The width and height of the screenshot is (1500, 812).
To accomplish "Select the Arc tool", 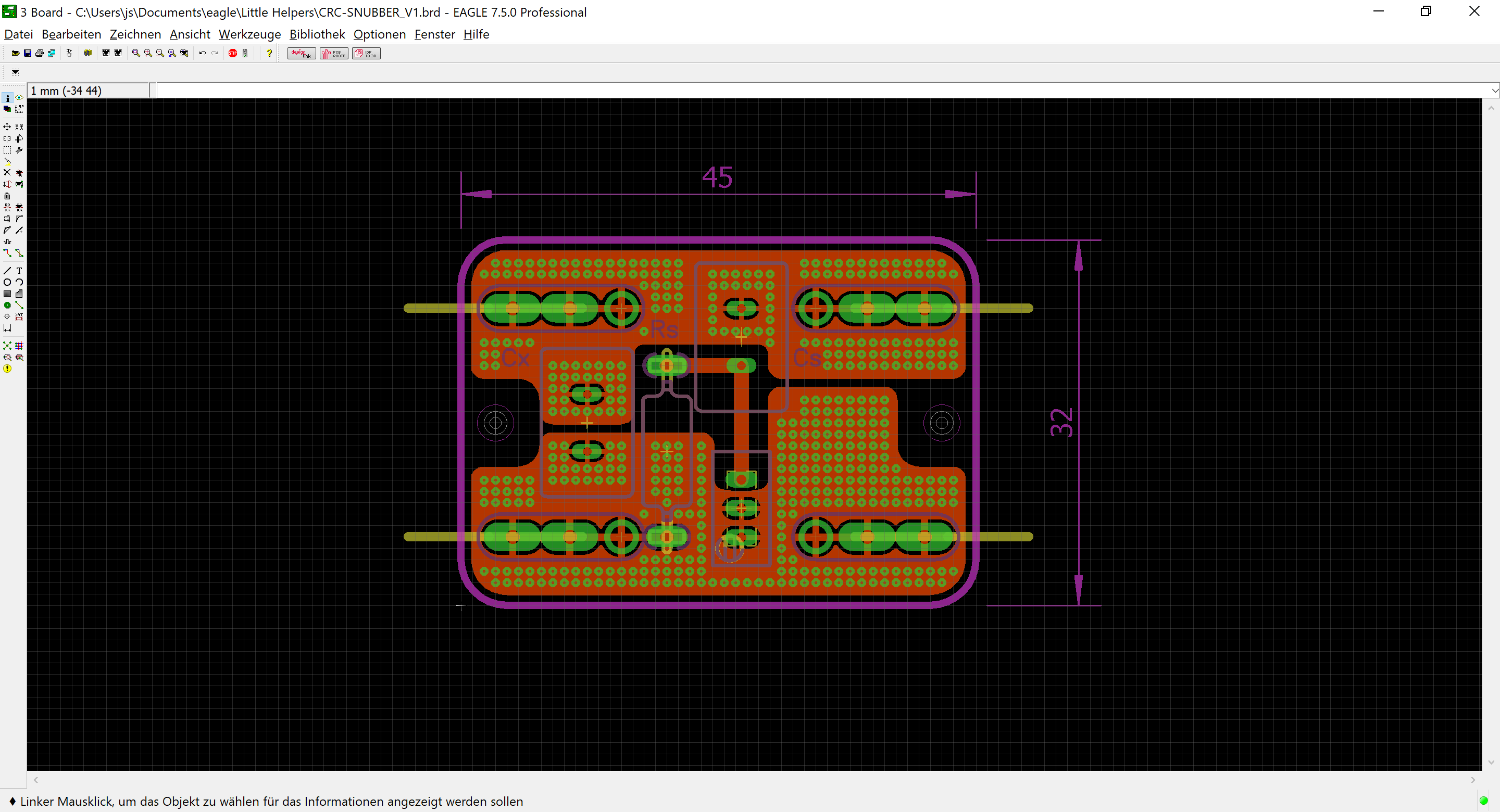I will click(19, 282).
